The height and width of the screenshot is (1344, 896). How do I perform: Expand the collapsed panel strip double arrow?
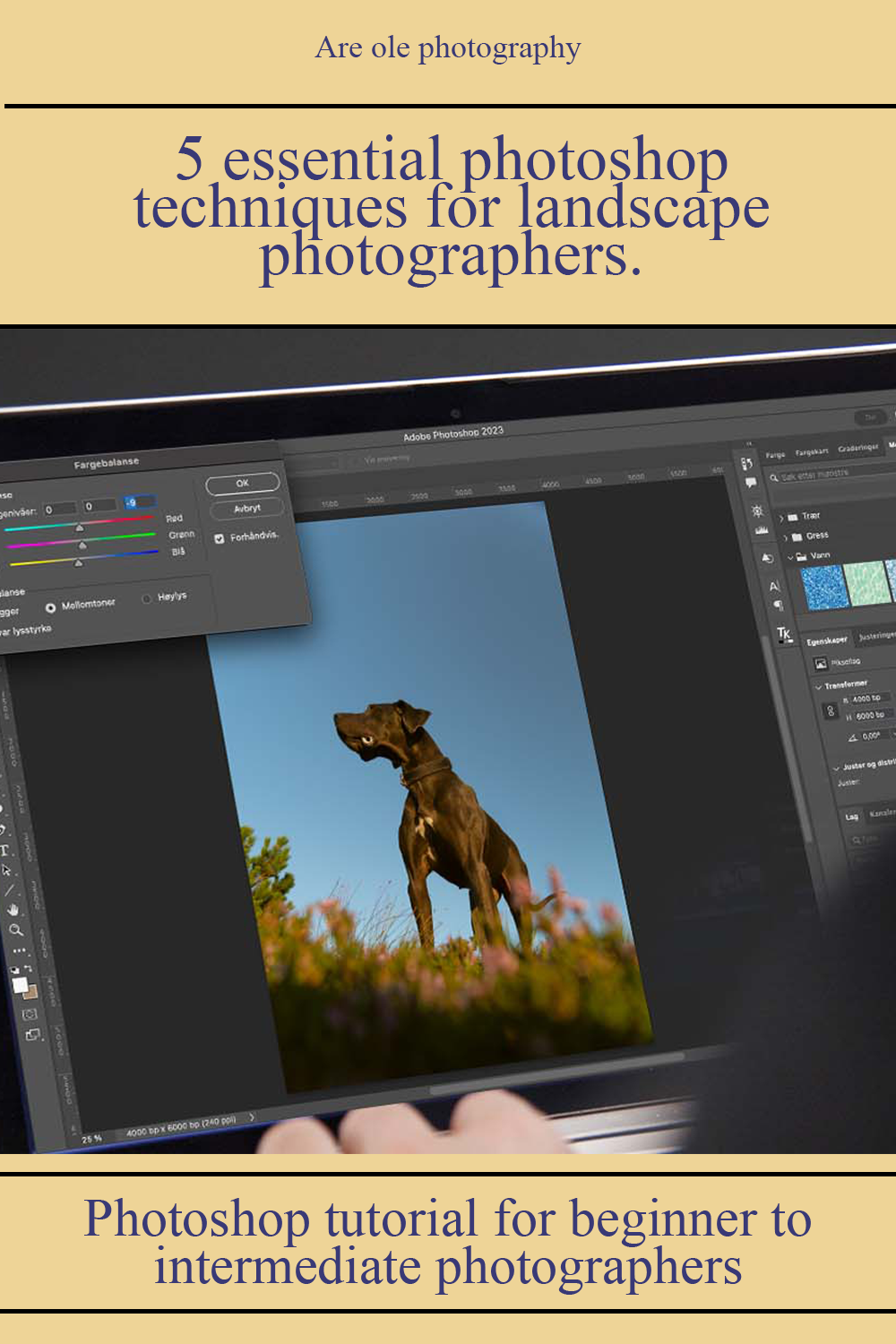pyautogui.click(x=748, y=445)
